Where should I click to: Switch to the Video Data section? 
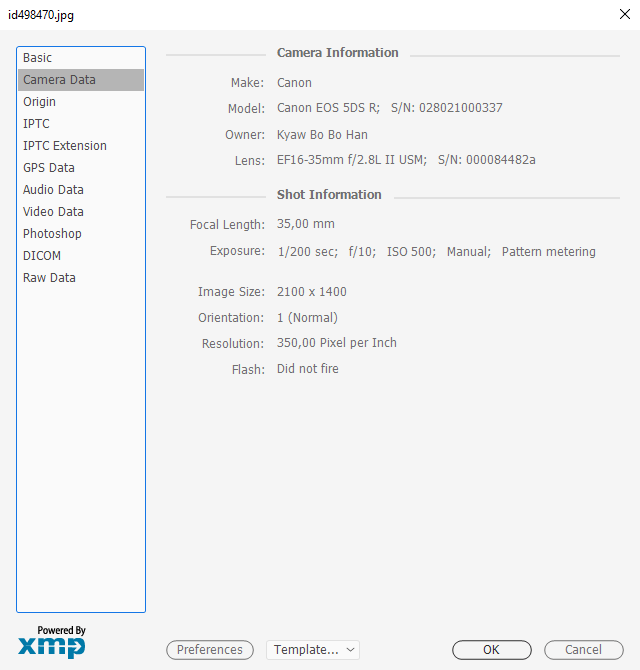[81, 212]
